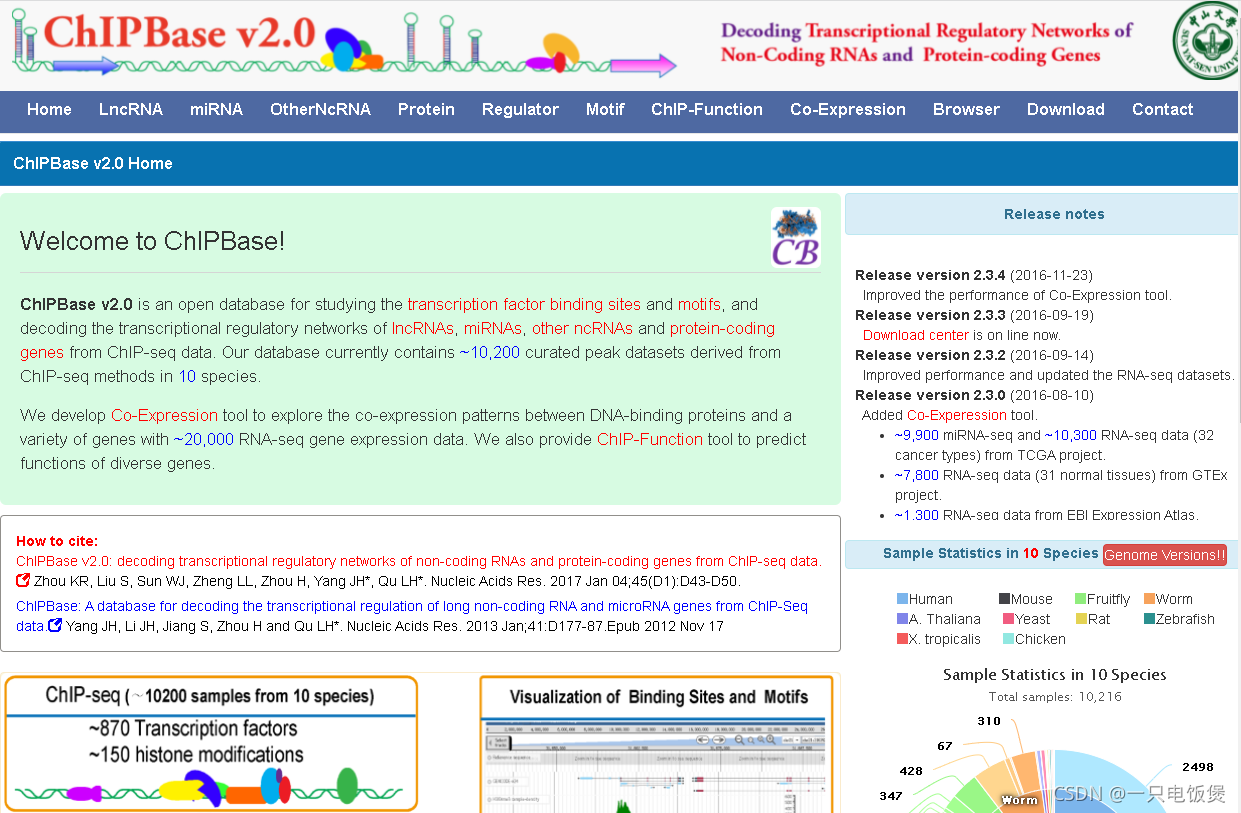This screenshot has height=813, width=1241.
Task: Open the Download menu item
Action: pos(1066,110)
